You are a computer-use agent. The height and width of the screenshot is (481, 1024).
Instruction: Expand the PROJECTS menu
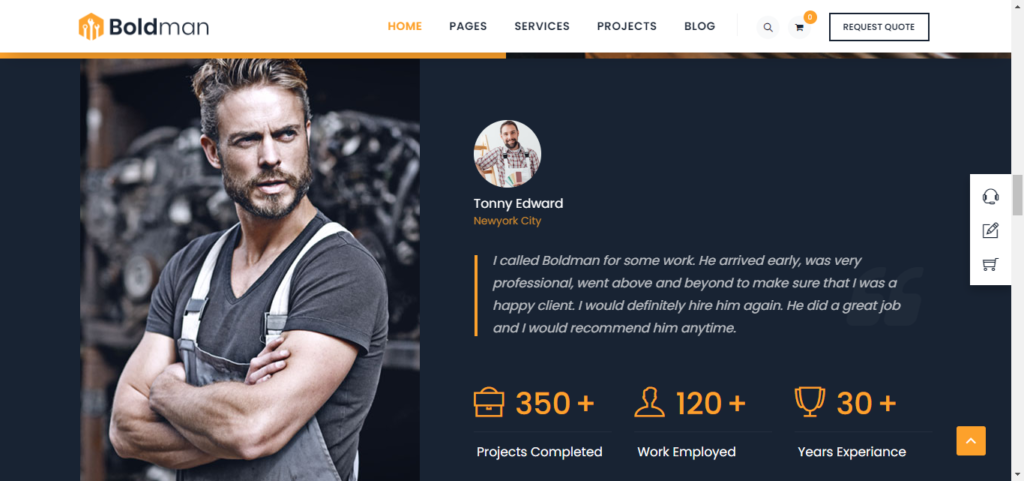tap(627, 27)
